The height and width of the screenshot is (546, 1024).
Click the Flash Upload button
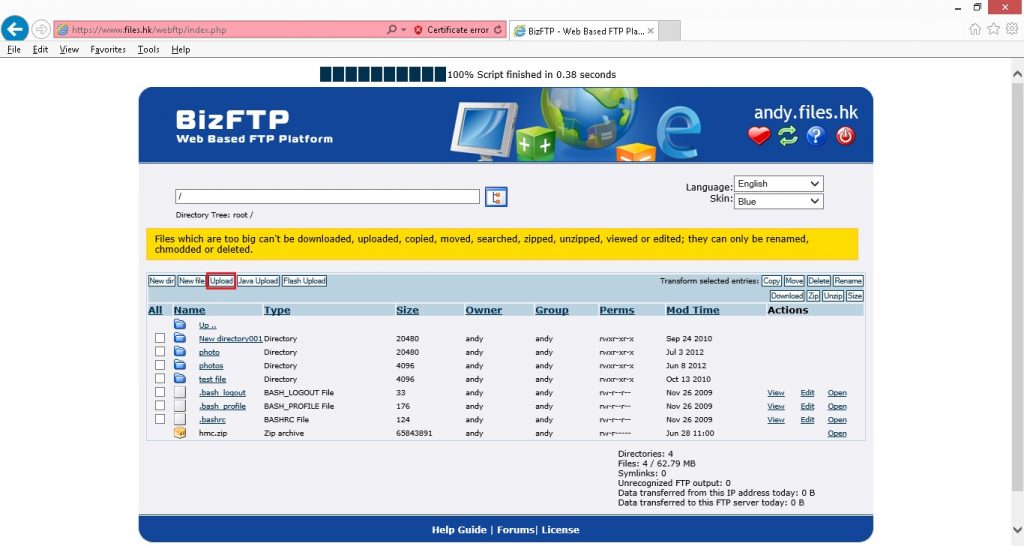click(304, 281)
